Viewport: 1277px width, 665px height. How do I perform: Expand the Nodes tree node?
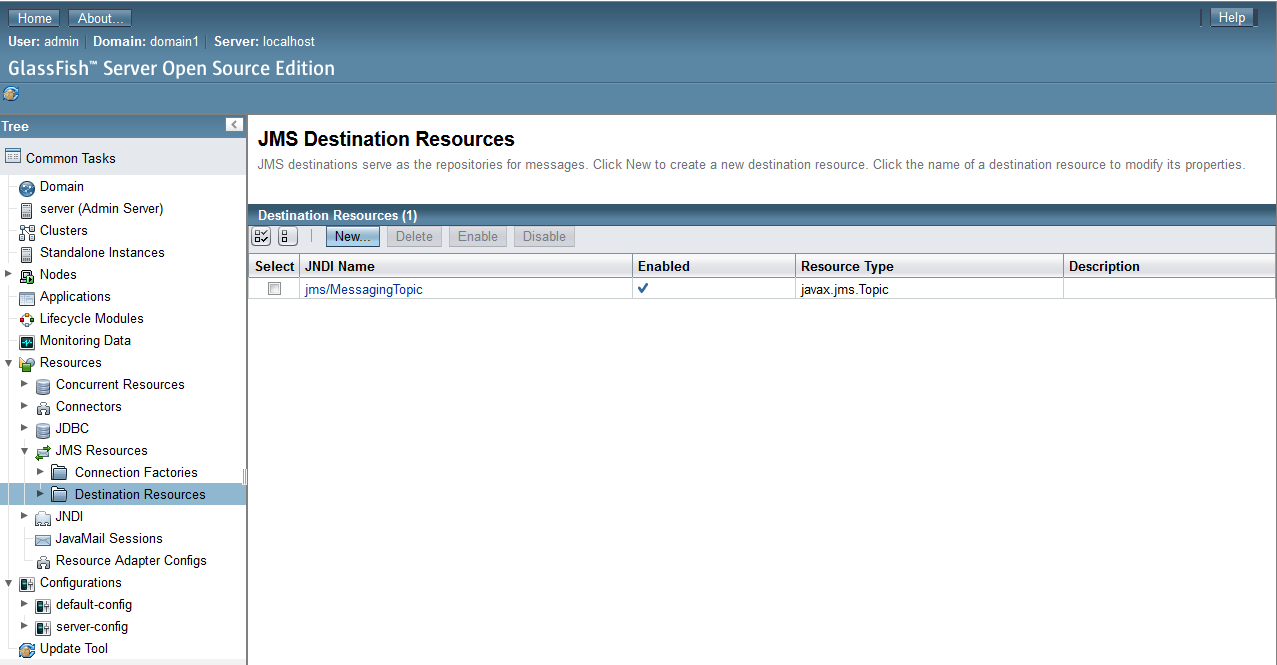click(8, 273)
